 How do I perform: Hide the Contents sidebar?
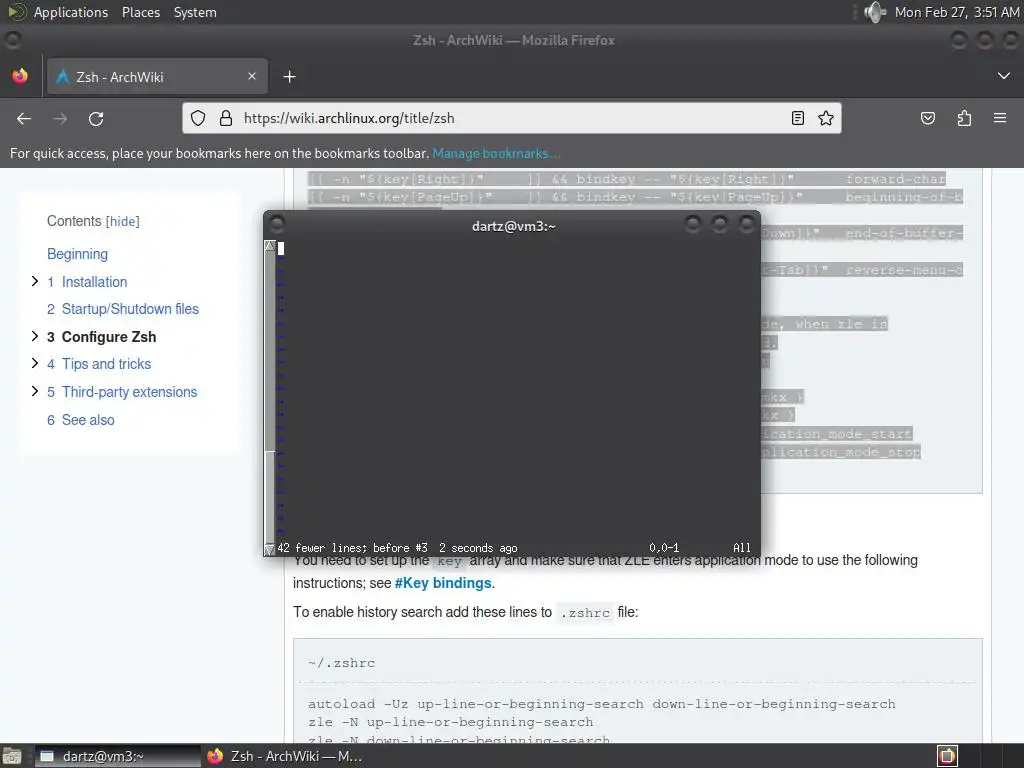coord(123,221)
